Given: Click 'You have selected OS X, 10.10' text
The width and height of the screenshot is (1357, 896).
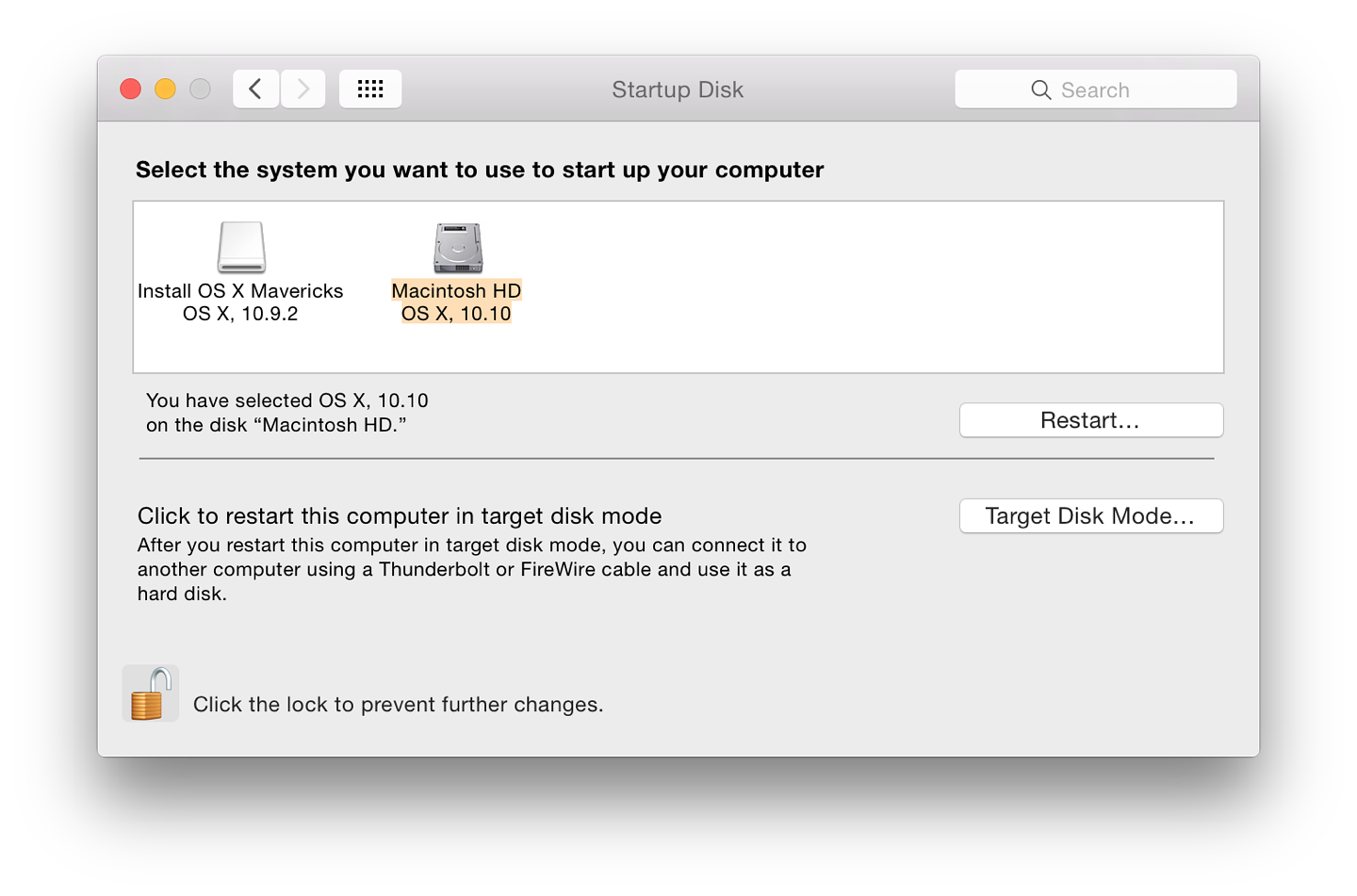Looking at the screenshot, I should 287,400.
